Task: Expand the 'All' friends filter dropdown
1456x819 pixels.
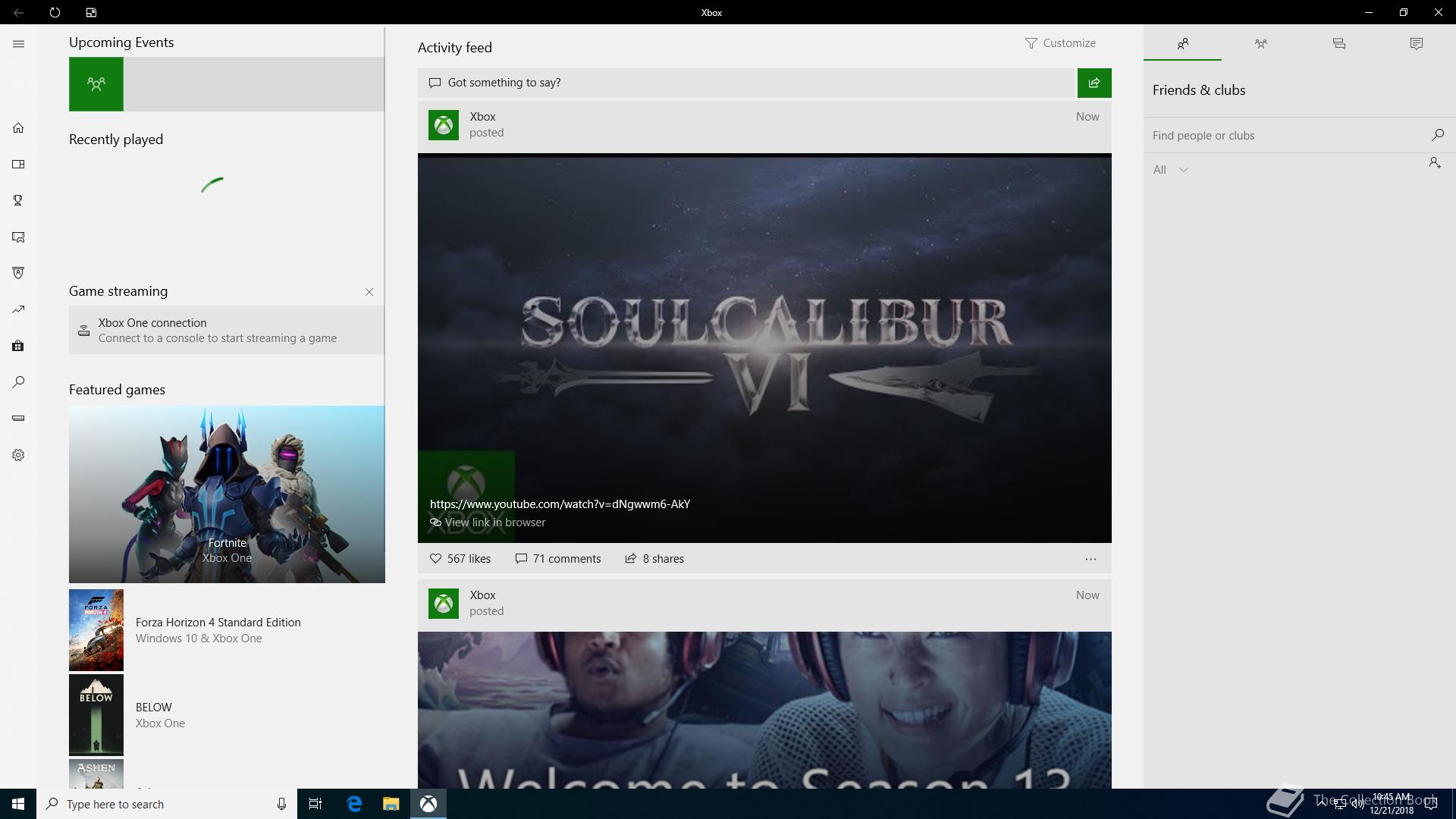Action: [1170, 170]
